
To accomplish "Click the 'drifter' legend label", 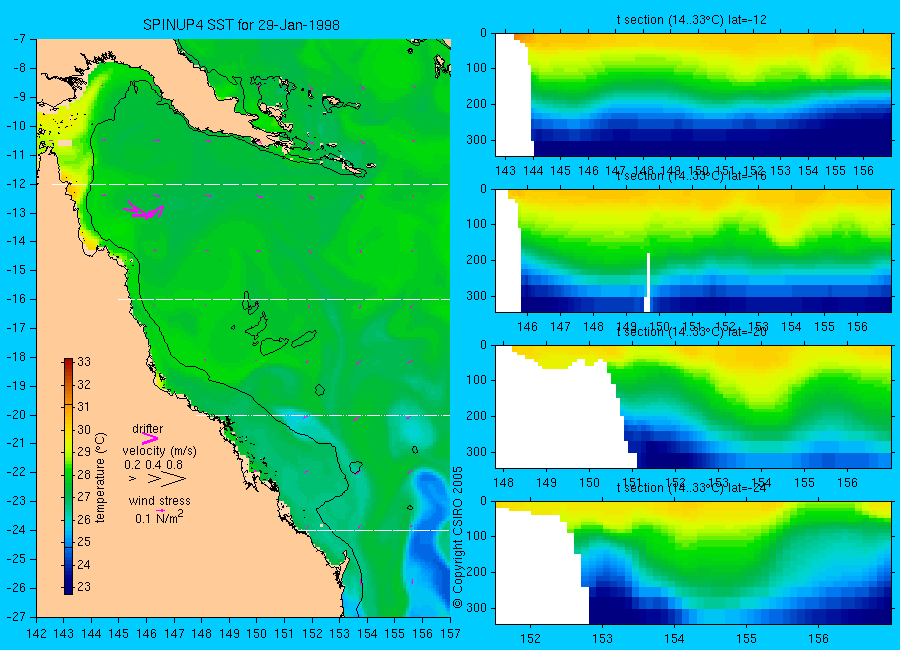I will pos(148,428).
